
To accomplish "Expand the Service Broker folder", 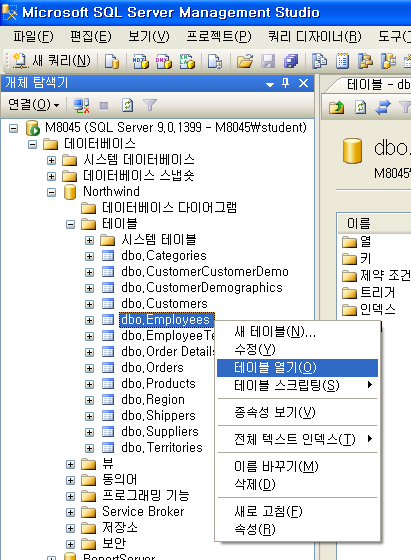I will pyautogui.click(x=70, y=513).
